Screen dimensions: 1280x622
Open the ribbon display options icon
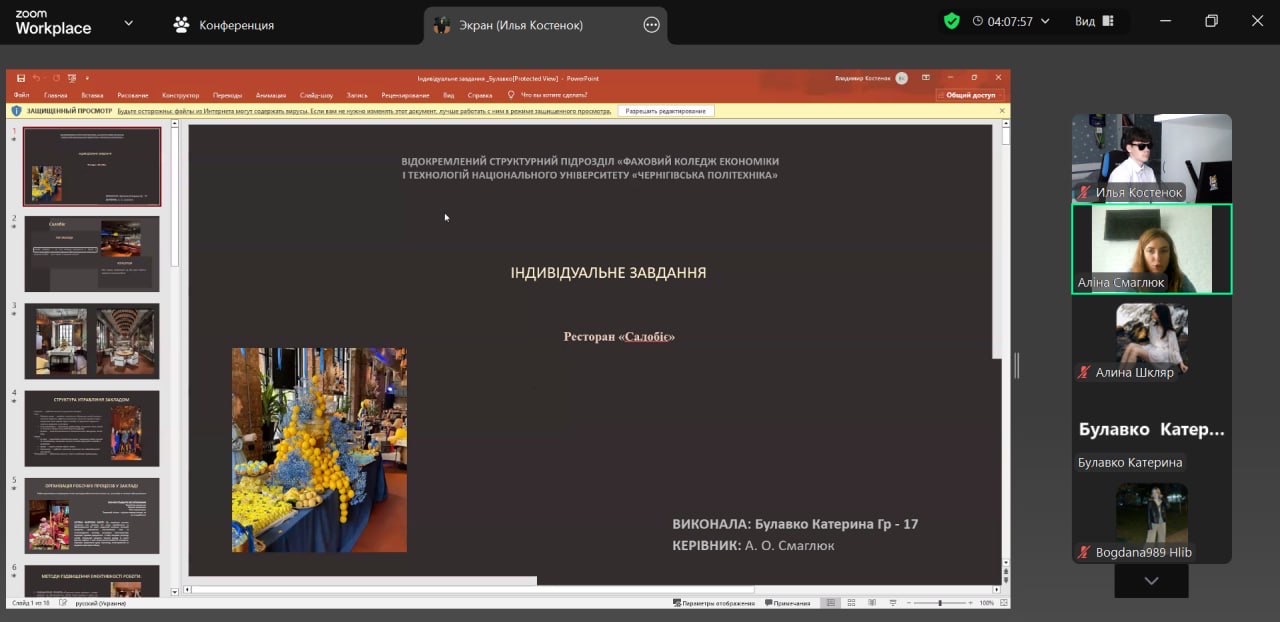pyautogui.click(x=926, y=78)
